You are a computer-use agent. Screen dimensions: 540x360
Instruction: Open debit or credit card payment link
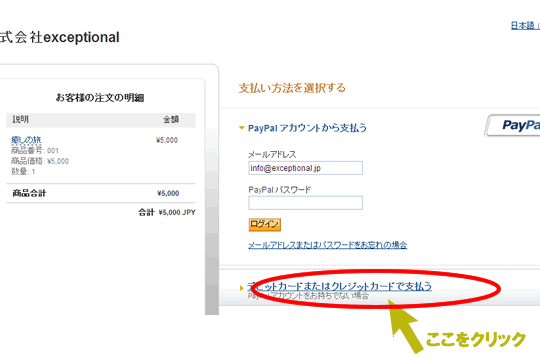[339, 286]
